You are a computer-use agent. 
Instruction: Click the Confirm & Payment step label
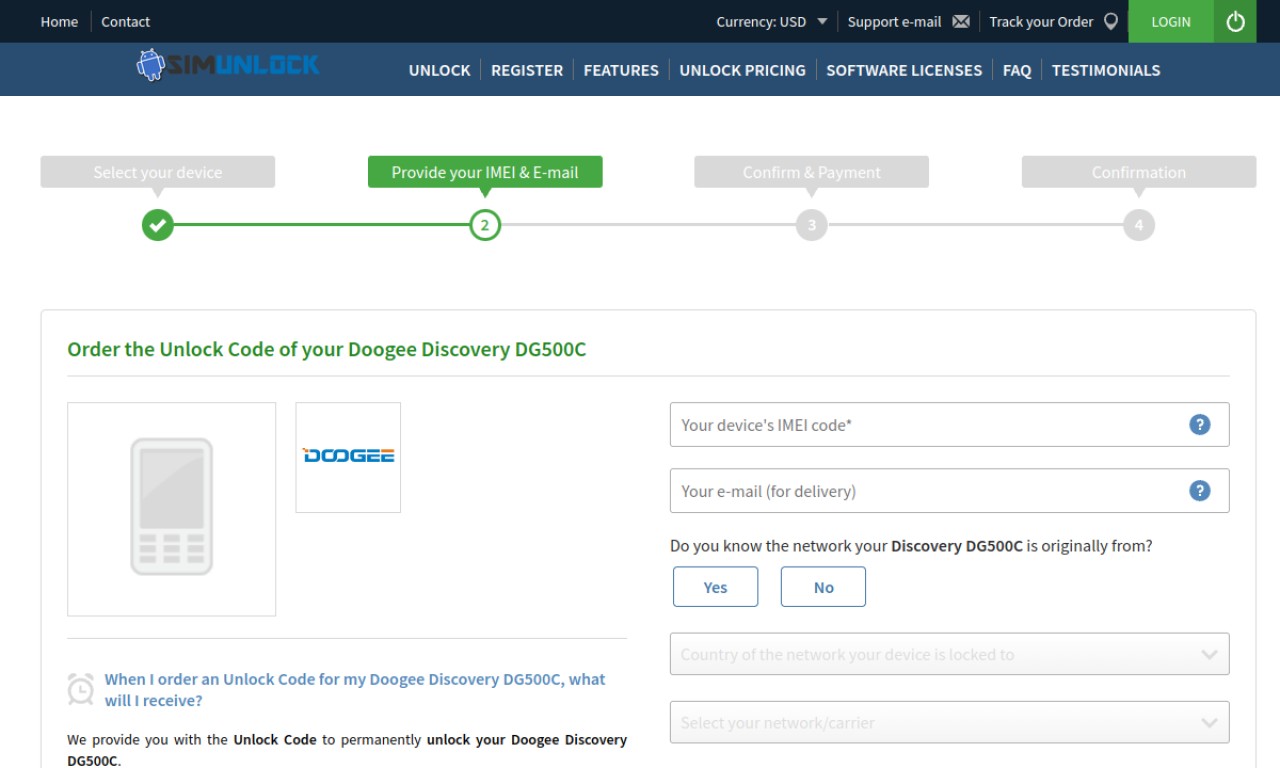[x=812, y=172]
